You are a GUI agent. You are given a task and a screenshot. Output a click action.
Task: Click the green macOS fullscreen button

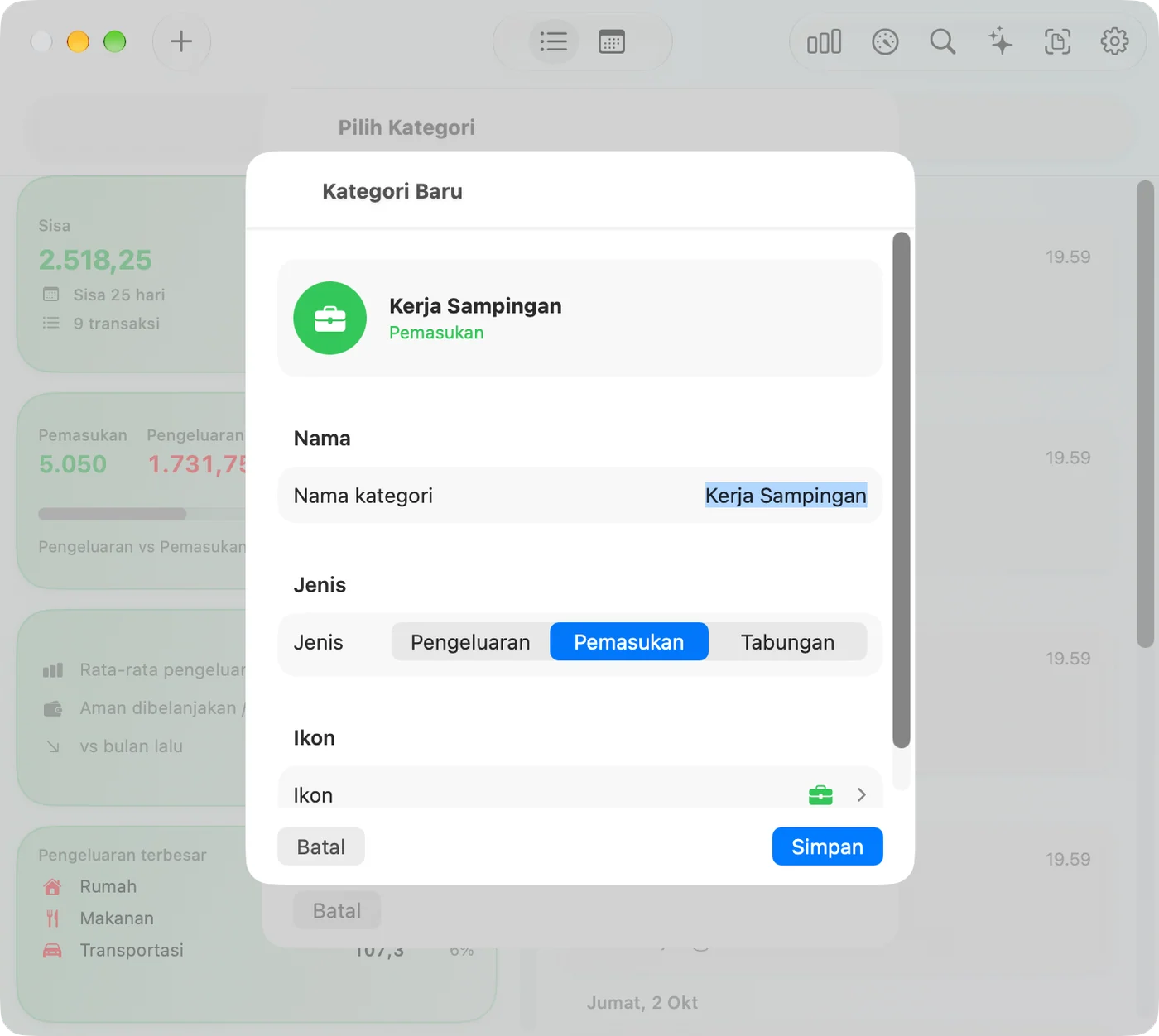115,41
